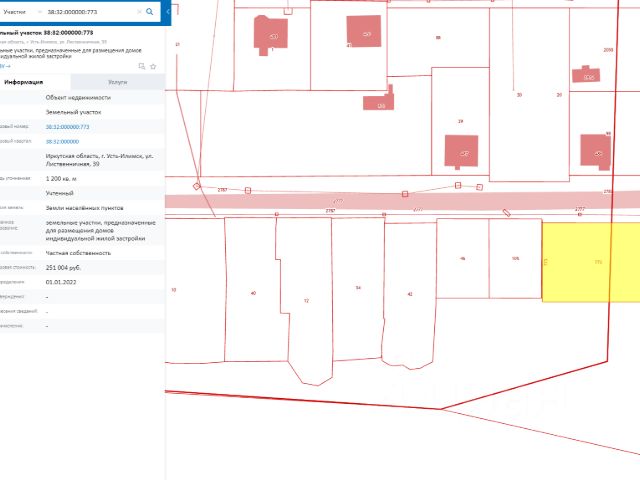Click the small building labeled 936
Screen dimensions: 640x480
586,74
